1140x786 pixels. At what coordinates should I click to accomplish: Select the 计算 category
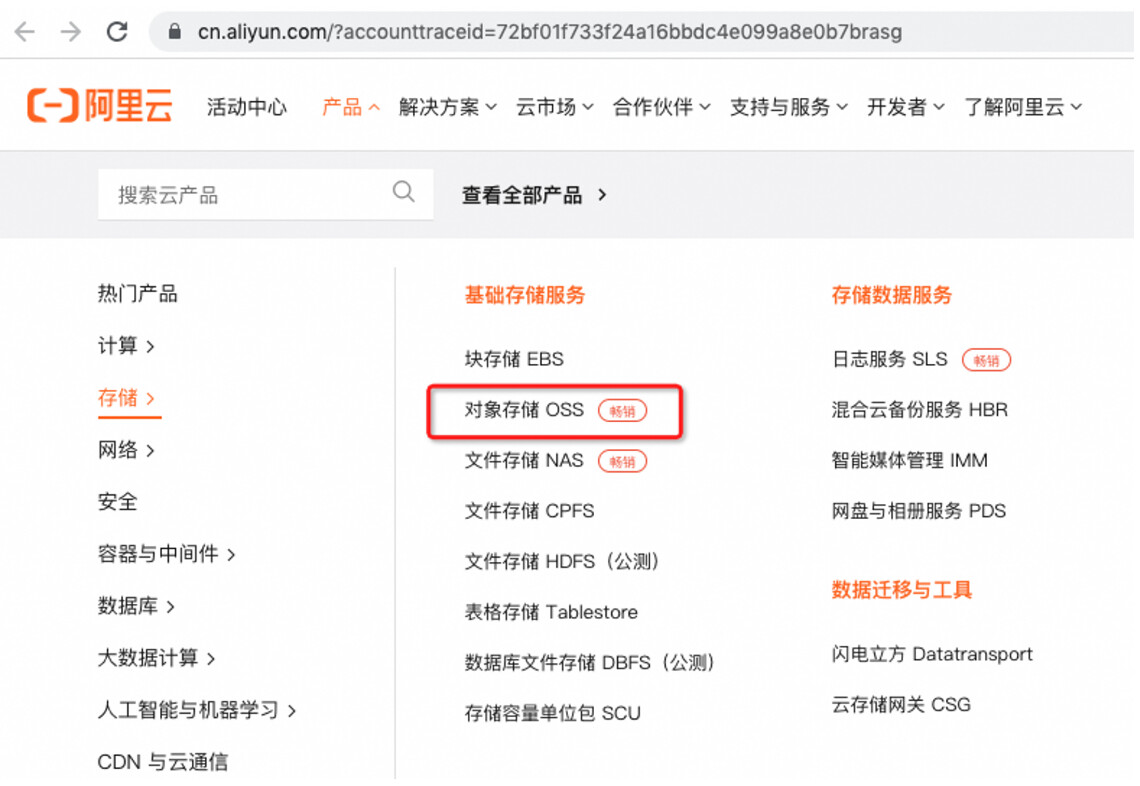127,345
